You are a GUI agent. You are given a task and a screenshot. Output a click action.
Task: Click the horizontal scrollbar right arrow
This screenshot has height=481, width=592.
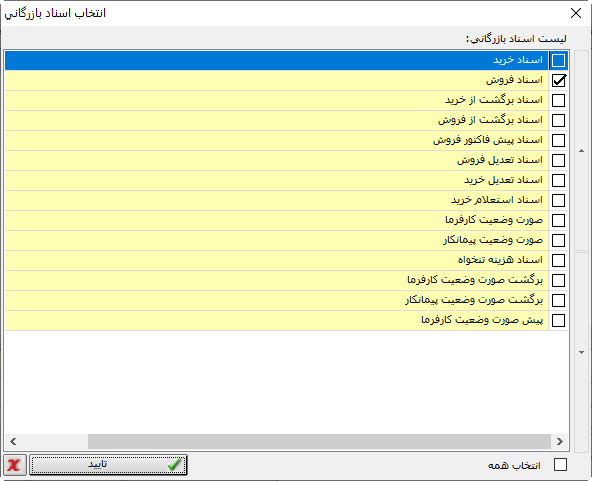[x=560, y=441]
